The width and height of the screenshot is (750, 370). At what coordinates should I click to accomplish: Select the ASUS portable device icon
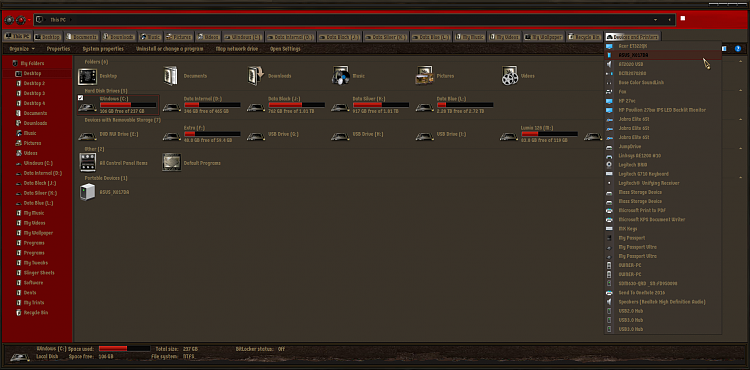click(x=88, y=192)
